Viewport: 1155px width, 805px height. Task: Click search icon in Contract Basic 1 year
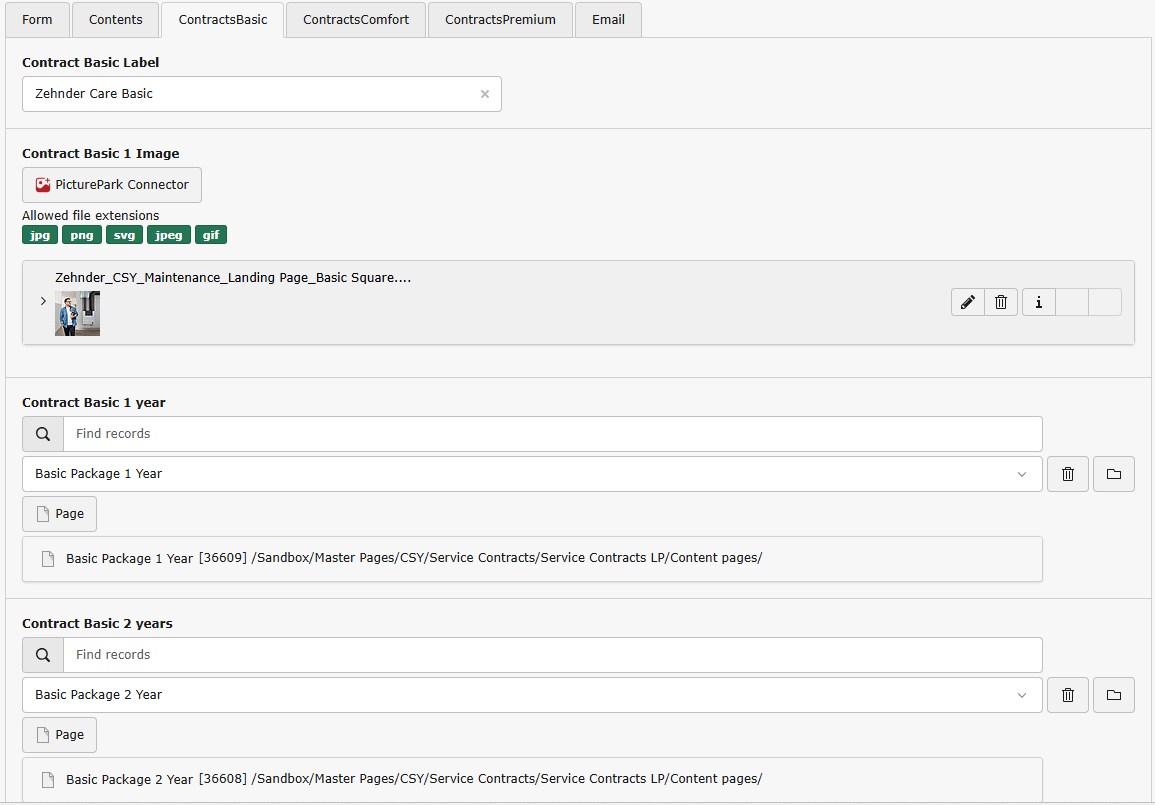pos(43,434)
